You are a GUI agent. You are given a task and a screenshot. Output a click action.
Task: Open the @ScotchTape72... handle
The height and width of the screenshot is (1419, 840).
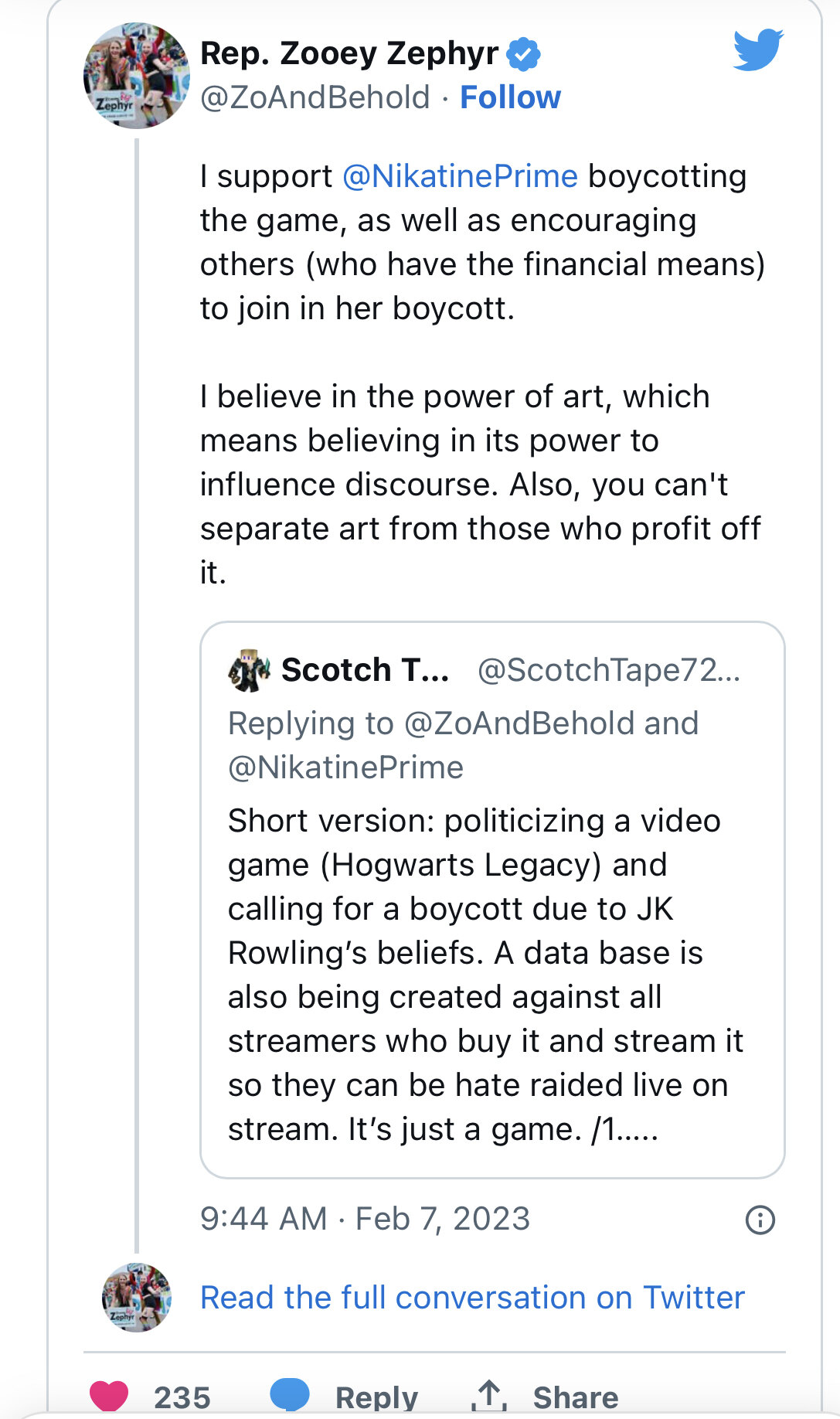pyautogui.click(x=609, y=670)
